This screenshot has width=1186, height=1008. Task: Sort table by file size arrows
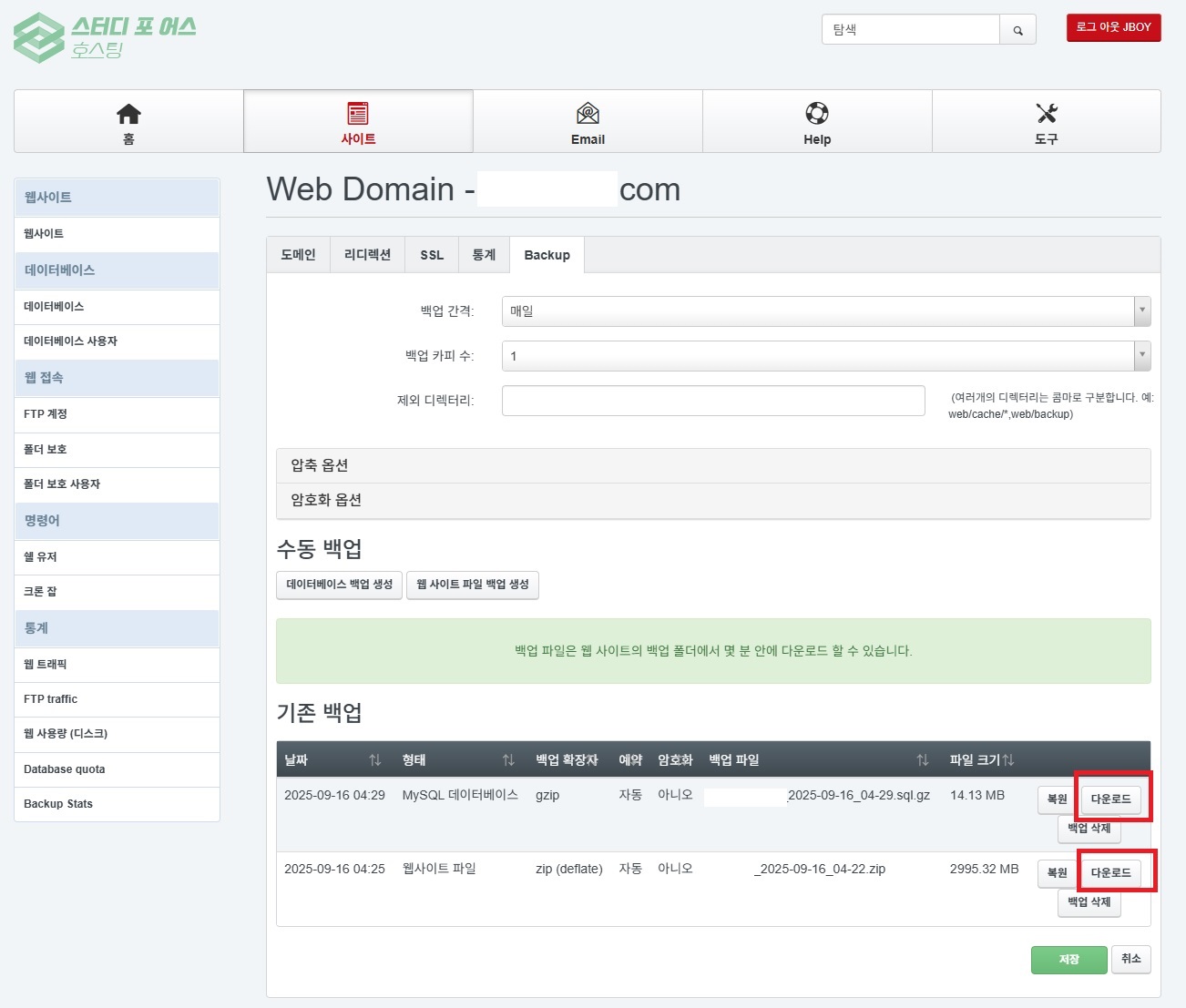1008,760
